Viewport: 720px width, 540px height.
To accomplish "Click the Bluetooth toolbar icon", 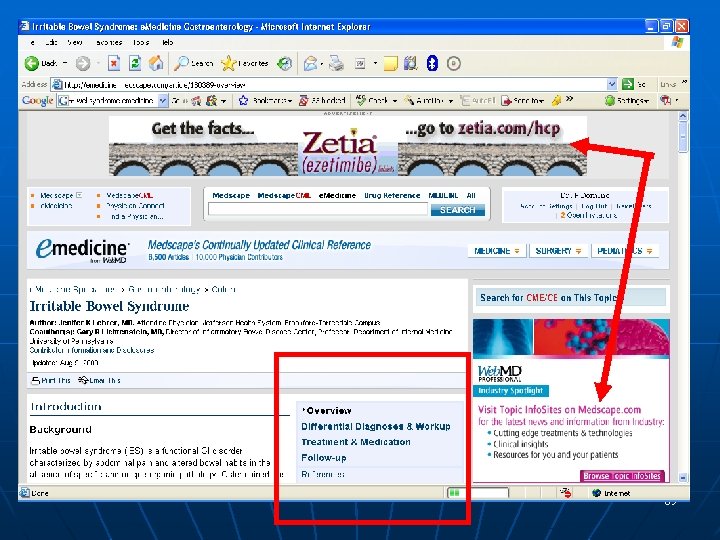I will coord(432,63).
